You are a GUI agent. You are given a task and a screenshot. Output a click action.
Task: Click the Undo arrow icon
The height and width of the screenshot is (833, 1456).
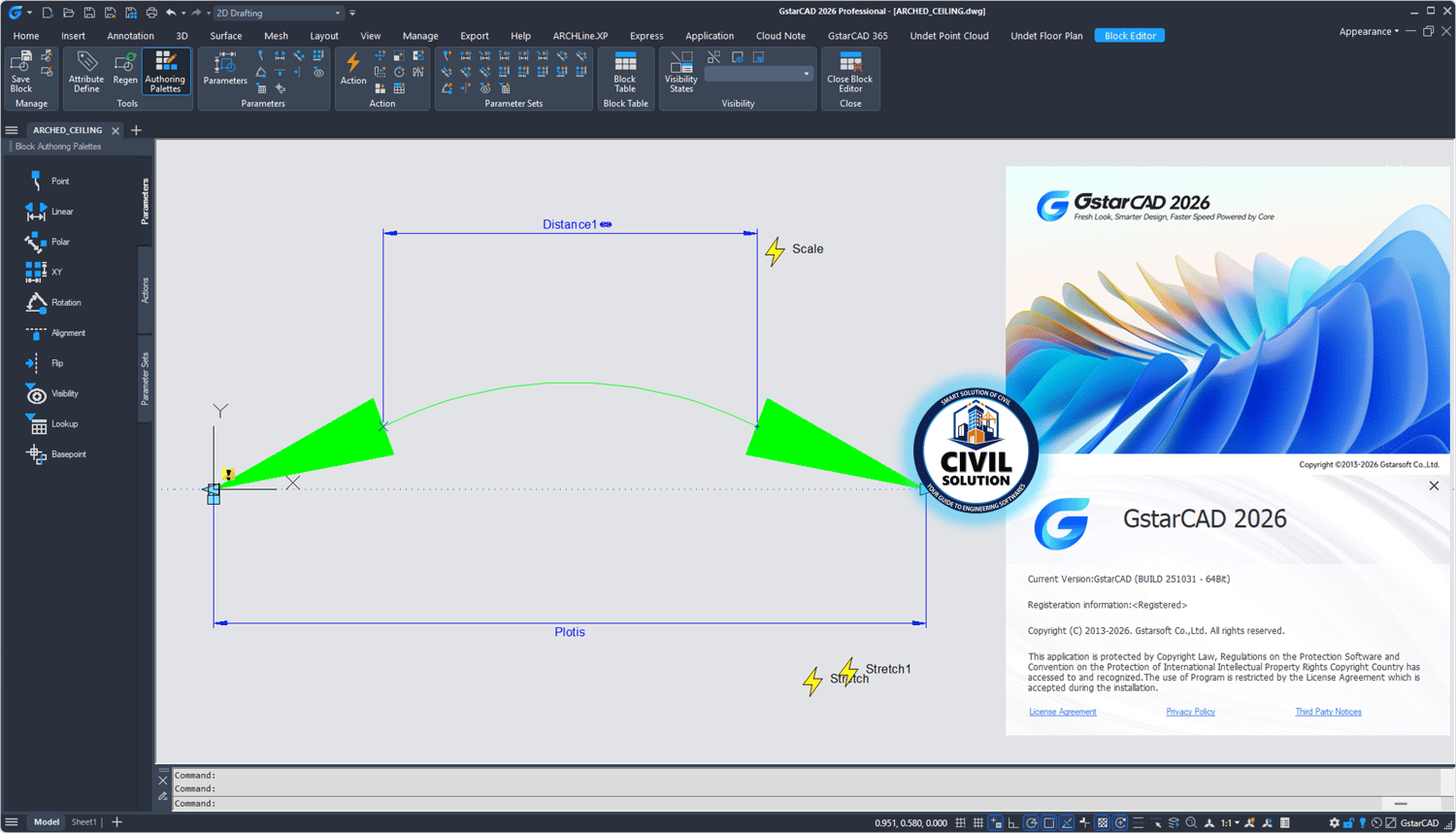[171, 13]
